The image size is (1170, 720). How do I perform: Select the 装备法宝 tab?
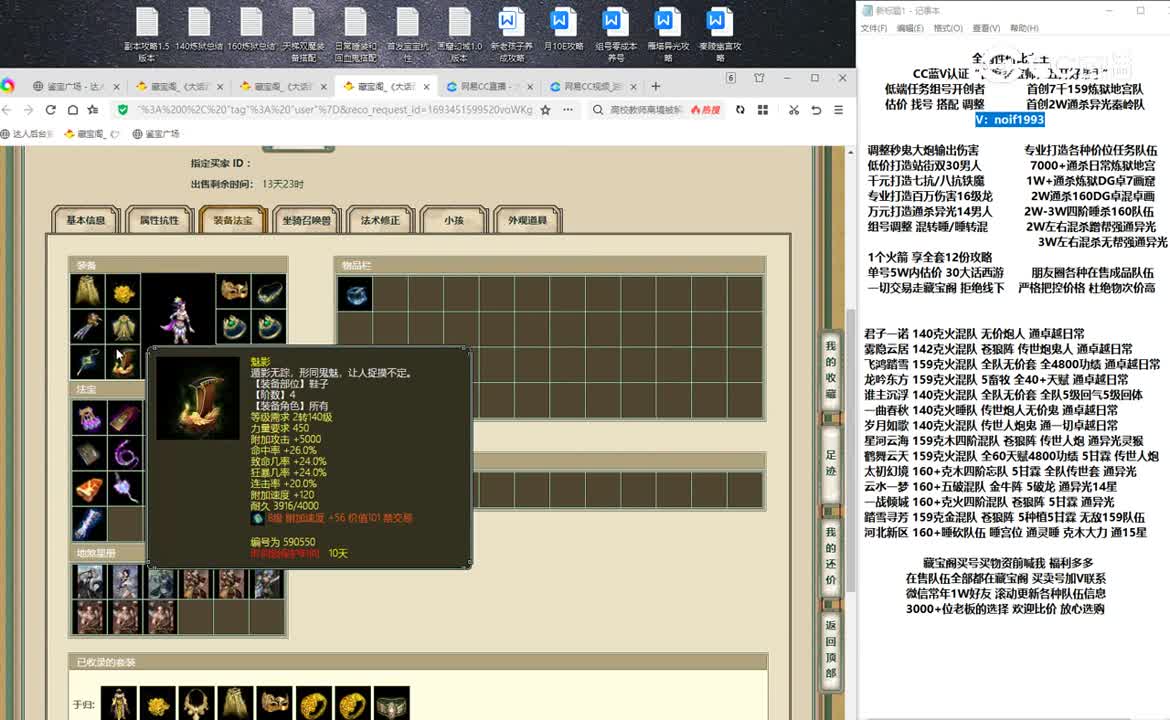pyautogui.click(x=233, y=220)
